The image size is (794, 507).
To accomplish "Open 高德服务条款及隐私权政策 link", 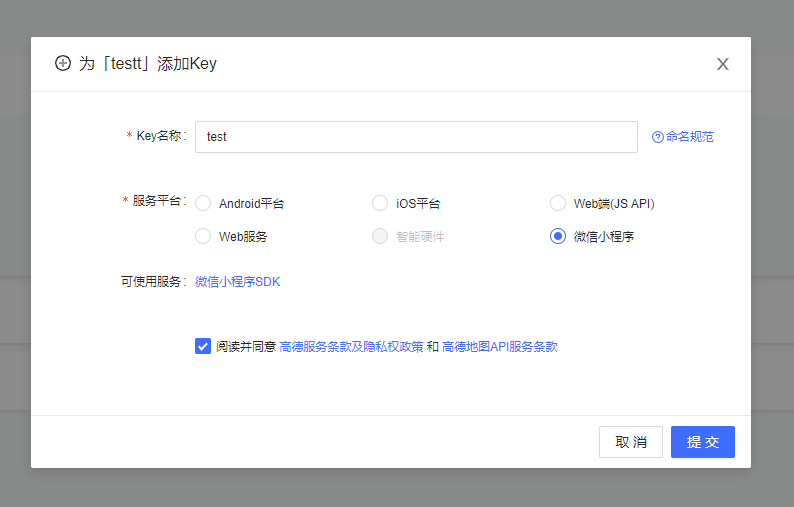I will [351, 346].
